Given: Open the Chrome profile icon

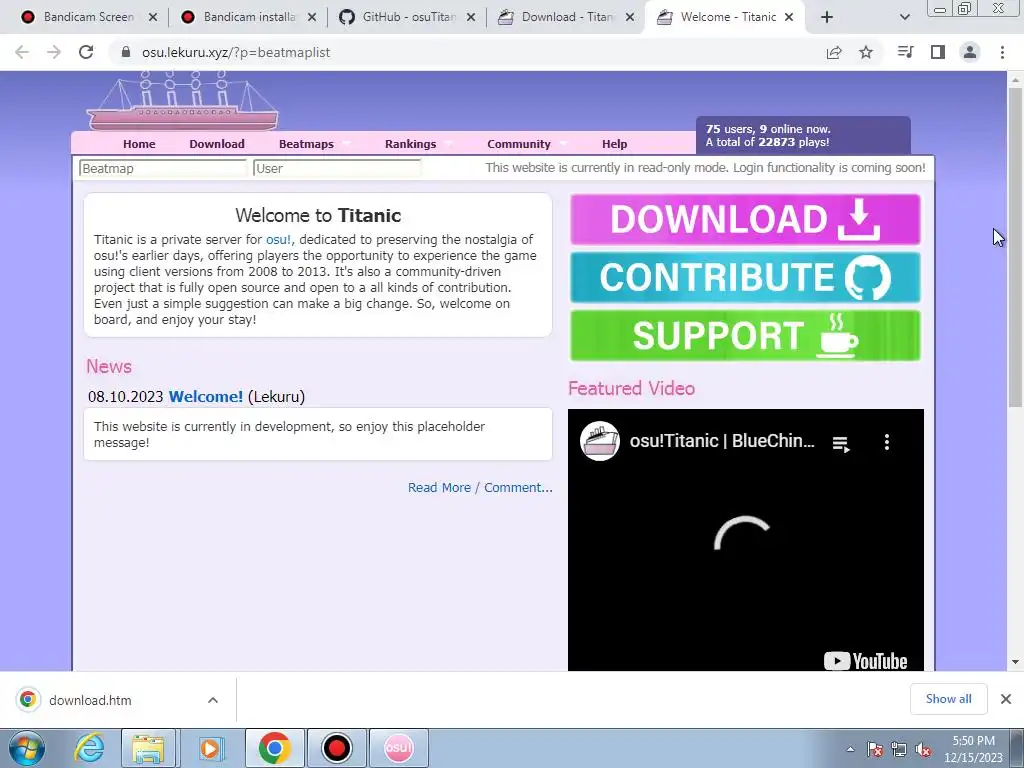Looking at the screenshot, I should [970, 52].
